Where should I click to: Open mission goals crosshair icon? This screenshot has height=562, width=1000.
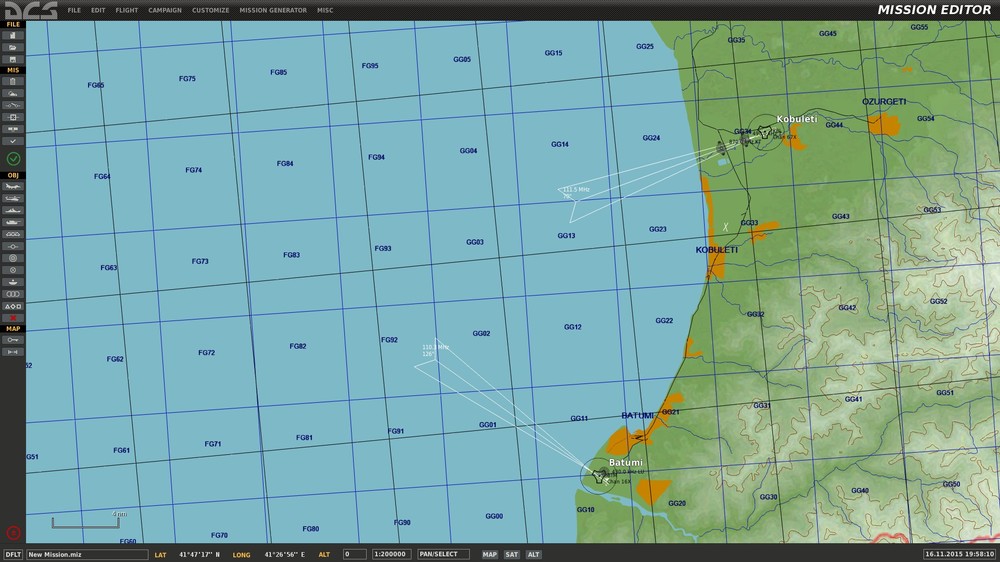click(13, 117)
